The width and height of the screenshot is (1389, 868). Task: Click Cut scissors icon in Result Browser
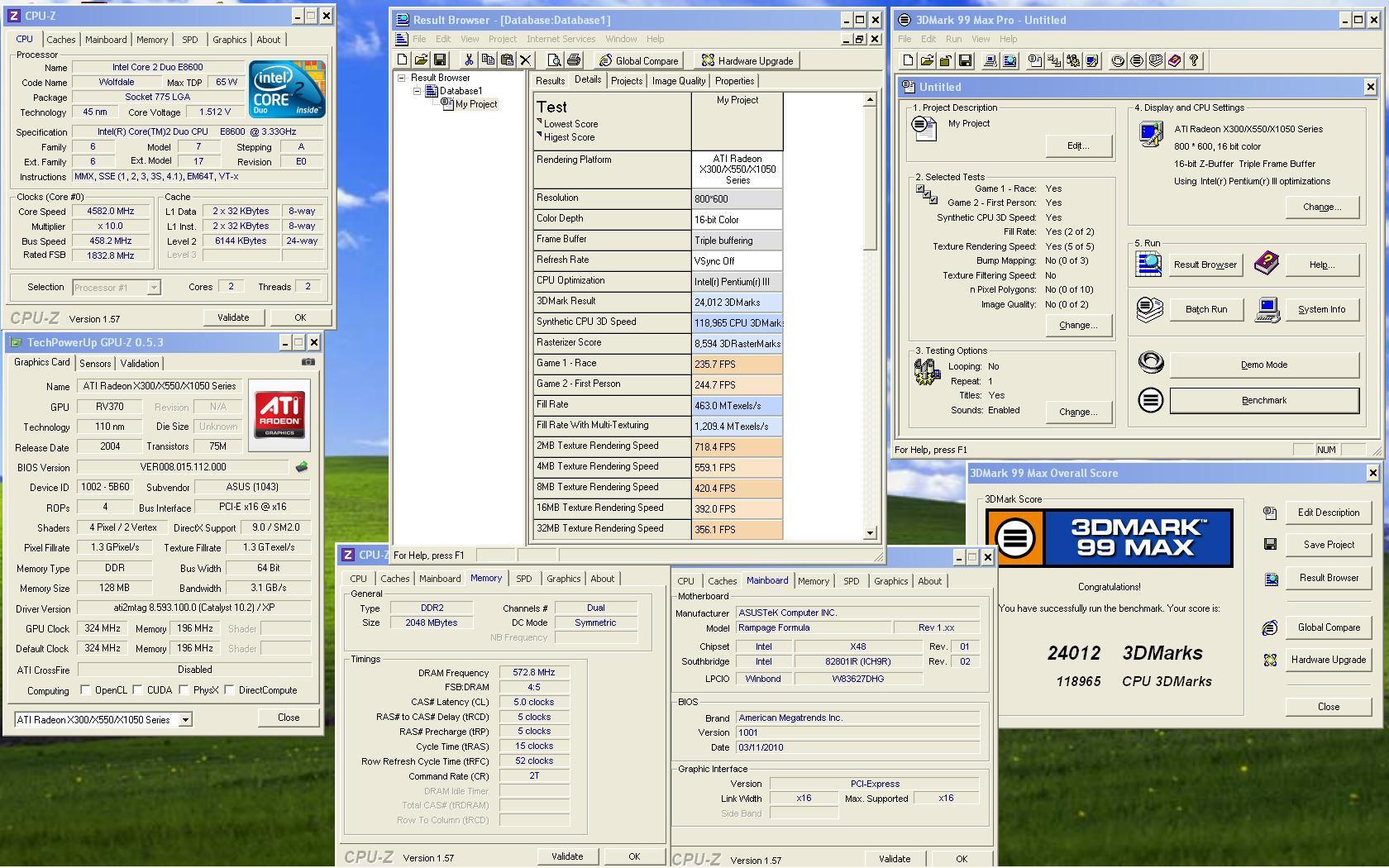pos(469,60)
